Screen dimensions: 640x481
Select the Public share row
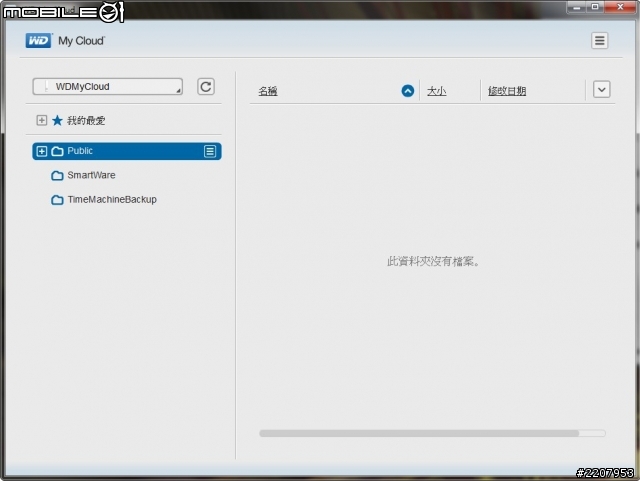click(127, 151)
